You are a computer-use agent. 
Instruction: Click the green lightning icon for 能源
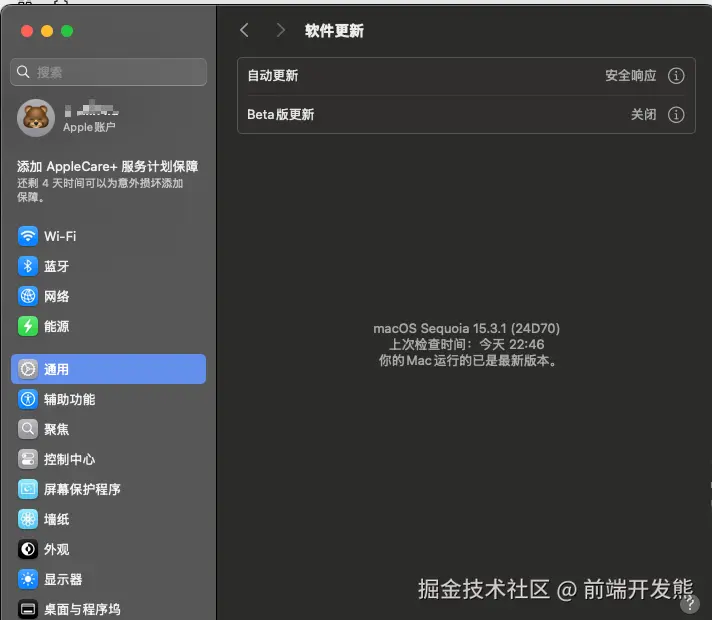(28, 326)
